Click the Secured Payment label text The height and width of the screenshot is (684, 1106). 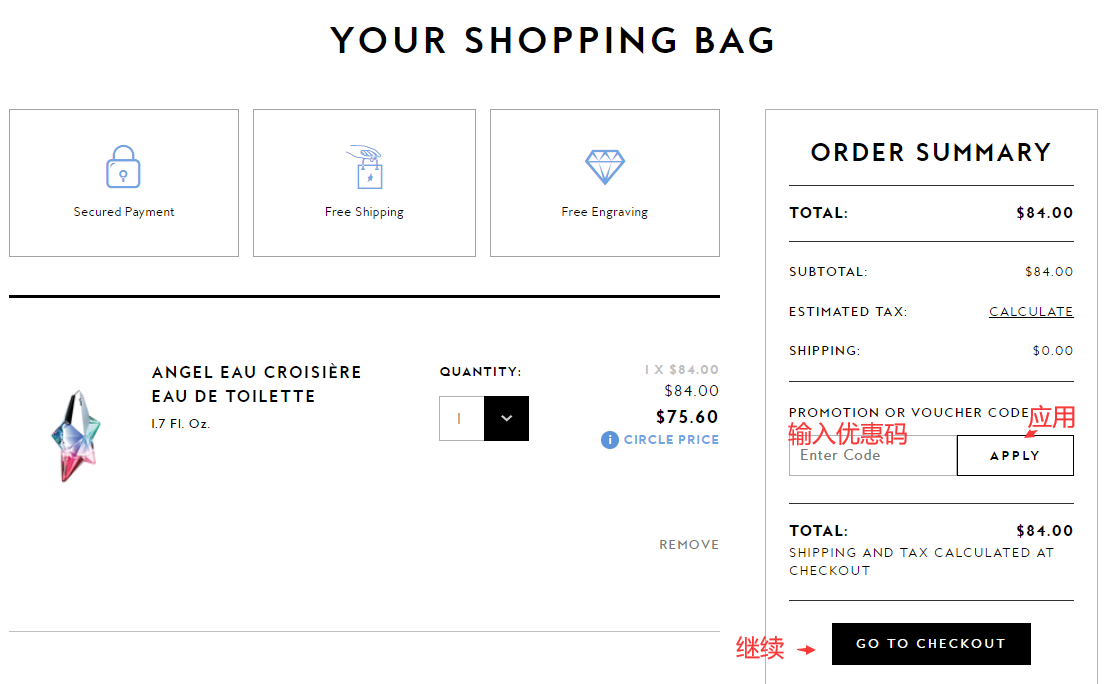point(124,212)
